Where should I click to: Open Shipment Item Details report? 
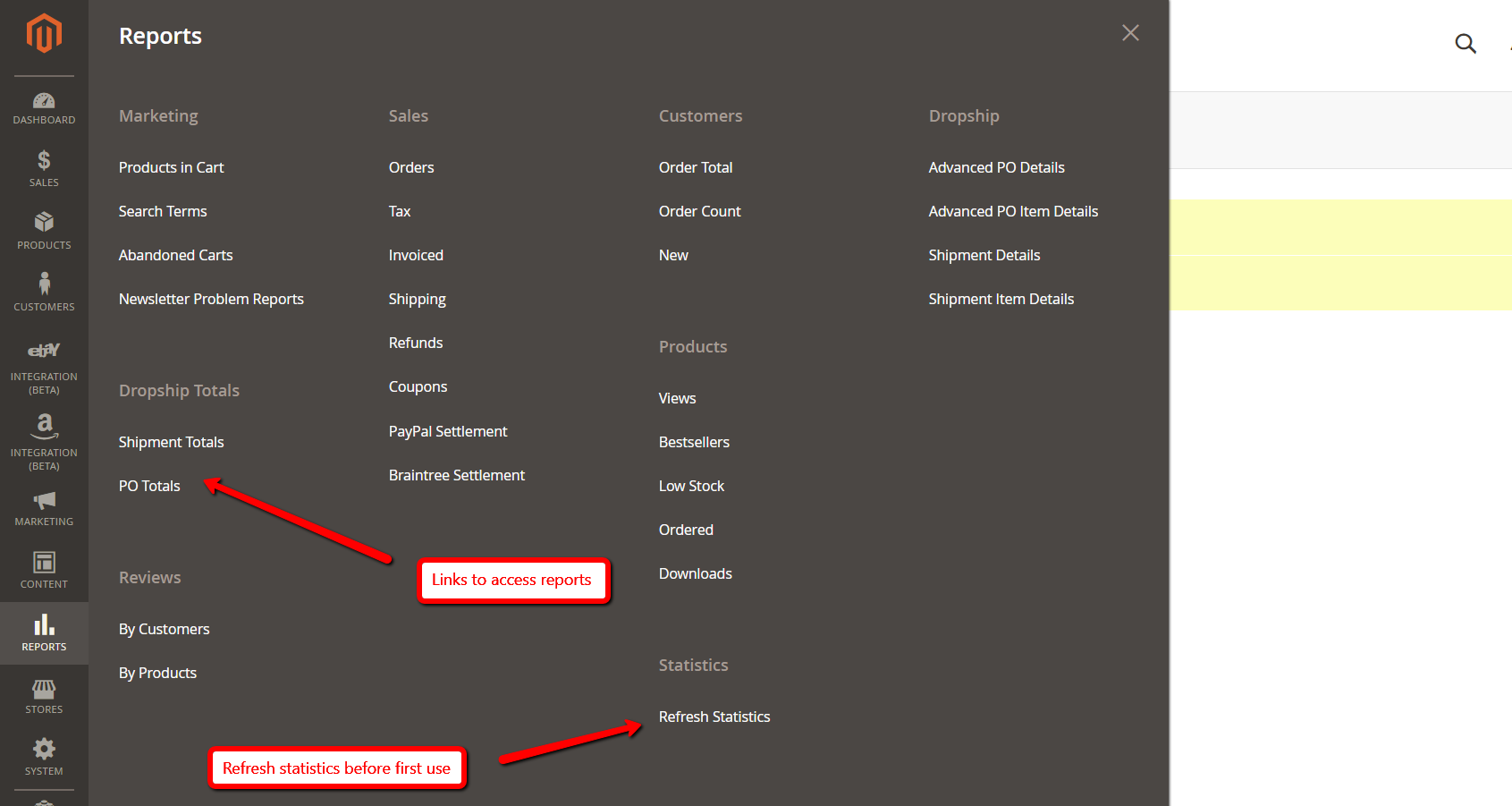[x=1001, y=299]
